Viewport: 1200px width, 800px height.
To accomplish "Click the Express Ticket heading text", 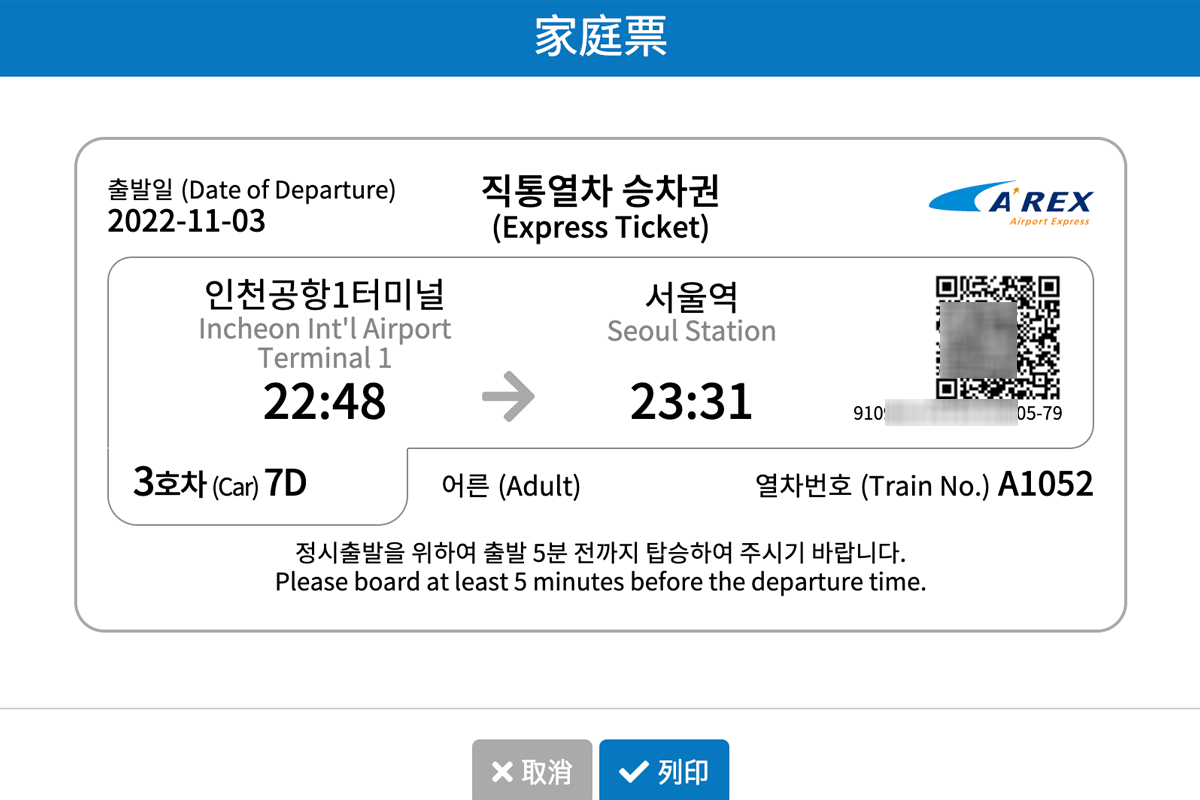I will click(x=600, y=228).
